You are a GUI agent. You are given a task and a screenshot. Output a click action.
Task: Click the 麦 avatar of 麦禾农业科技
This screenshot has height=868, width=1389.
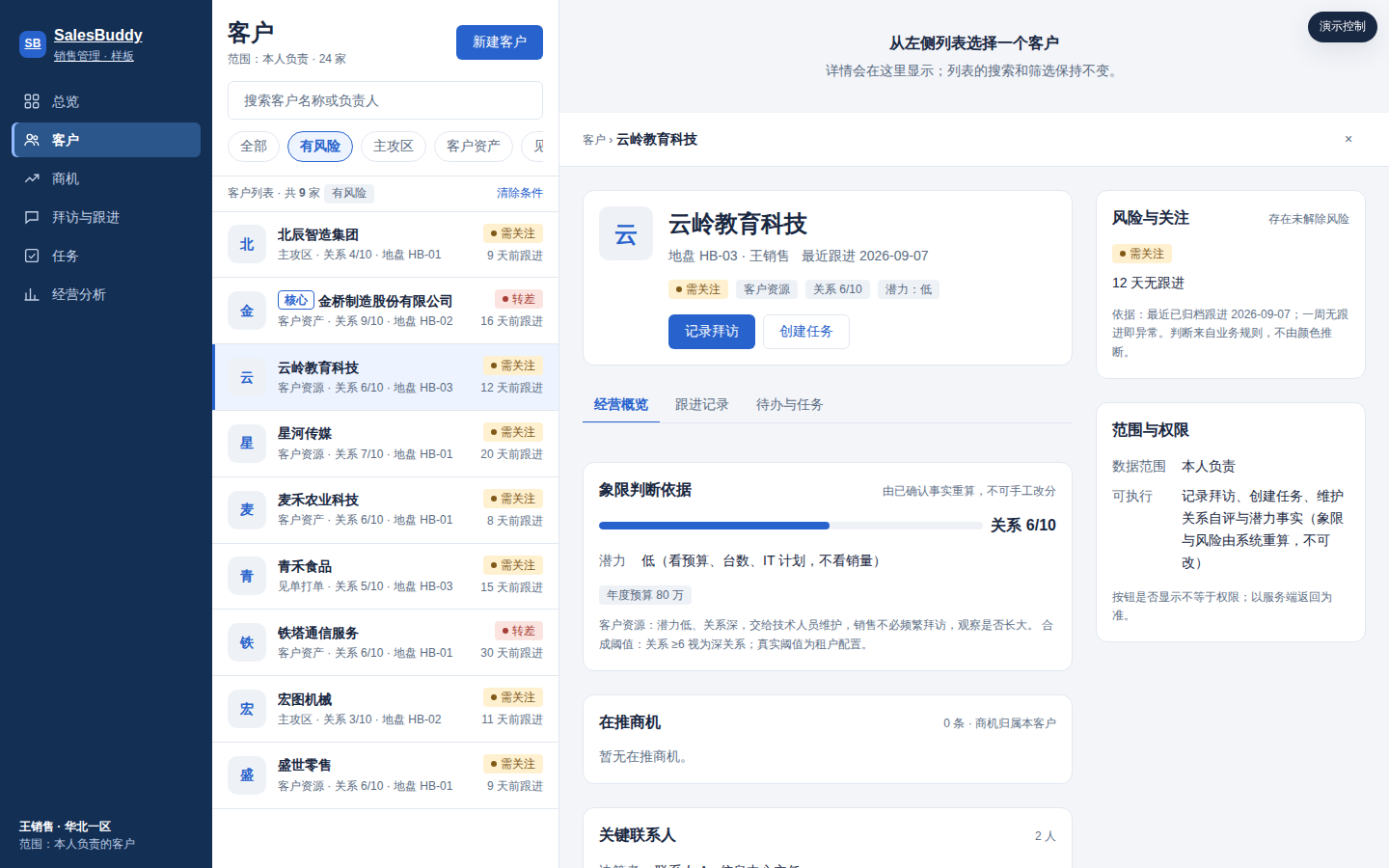(x=247, y=510)
